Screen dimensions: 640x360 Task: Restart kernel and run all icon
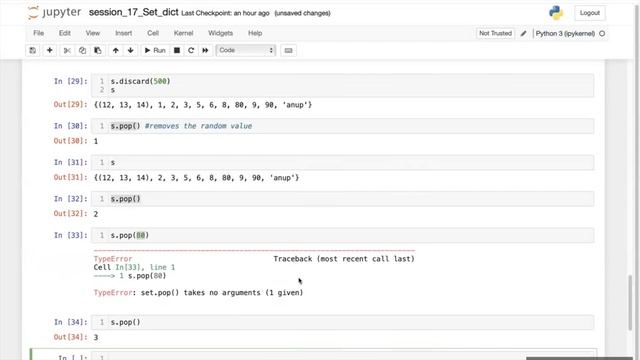click(x=205, y=50)
